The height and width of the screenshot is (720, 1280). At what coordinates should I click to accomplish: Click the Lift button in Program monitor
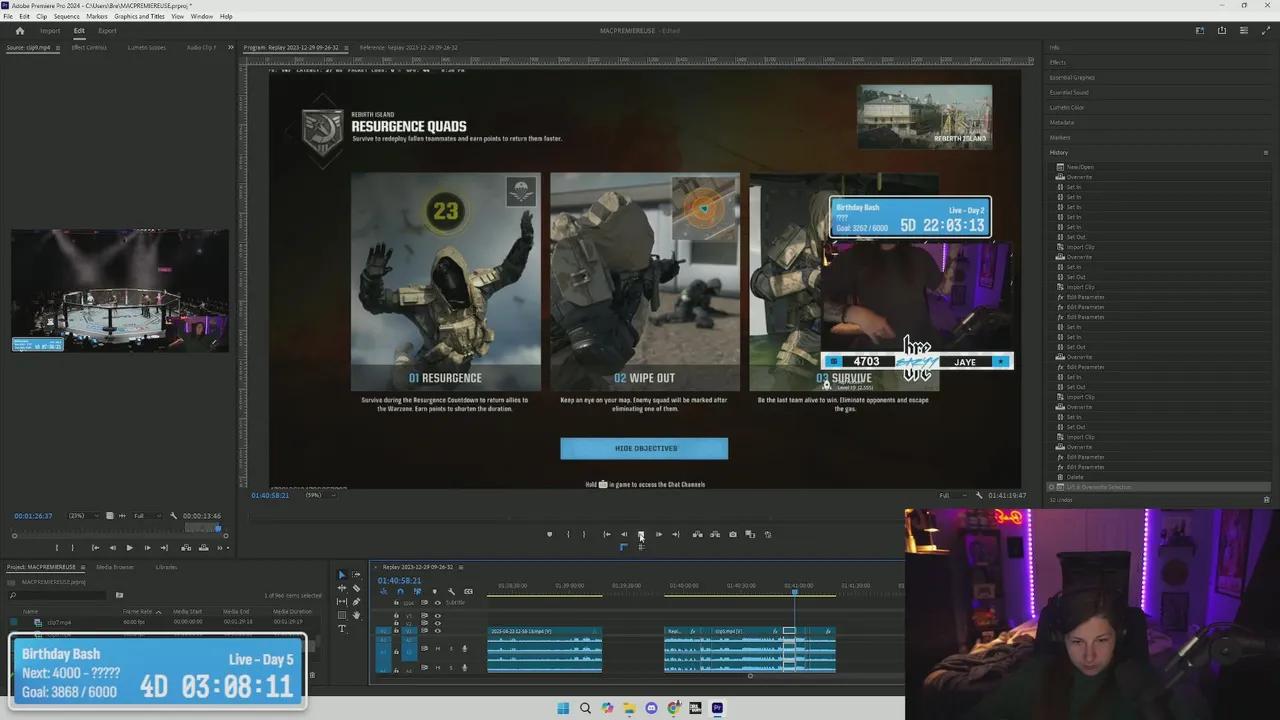(x=698, y=534)
